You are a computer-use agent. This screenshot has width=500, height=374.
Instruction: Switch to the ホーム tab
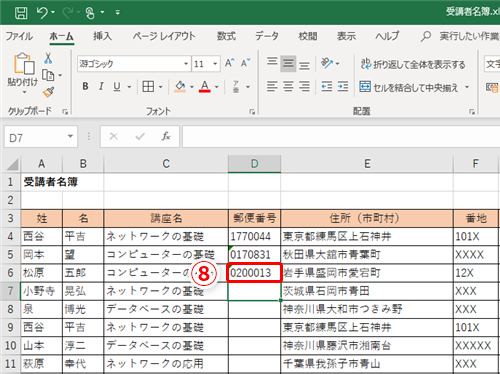tap(62, 36)
